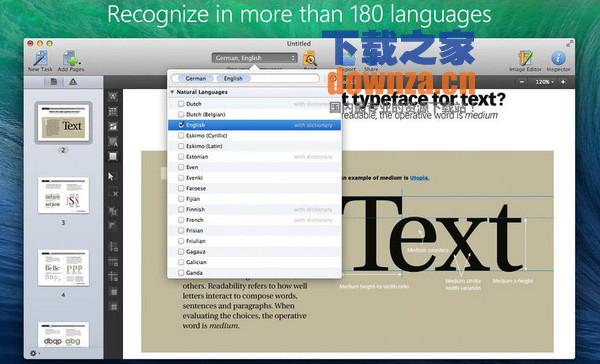The width and height of the screenshot is (600, 364).
Task: Check the Eskimo (Latin) checkbox
Action: tap(181, 146)
